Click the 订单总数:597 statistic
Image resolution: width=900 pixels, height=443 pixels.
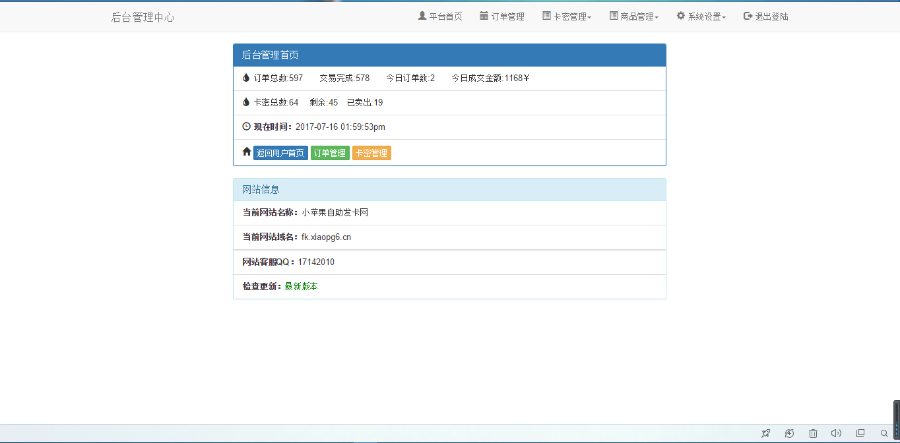click(278, 78)
